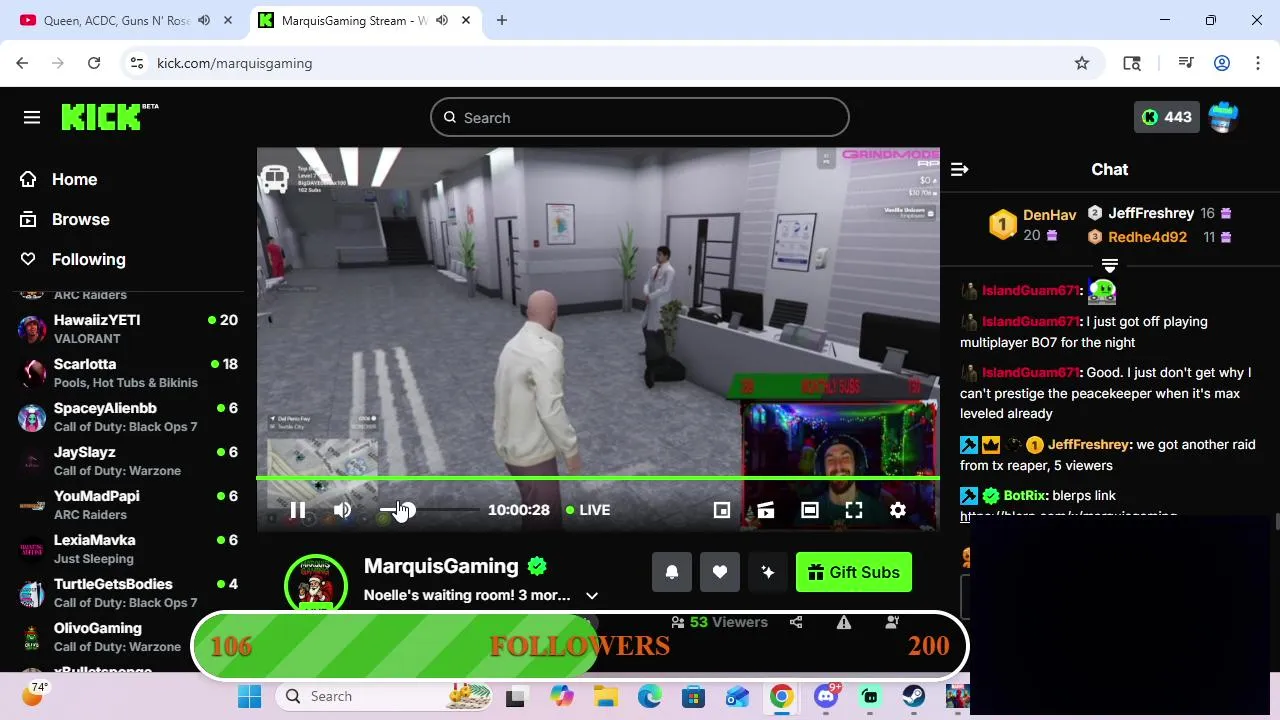Share the stream
This screenshot has height=720, width=1280.
796,622
